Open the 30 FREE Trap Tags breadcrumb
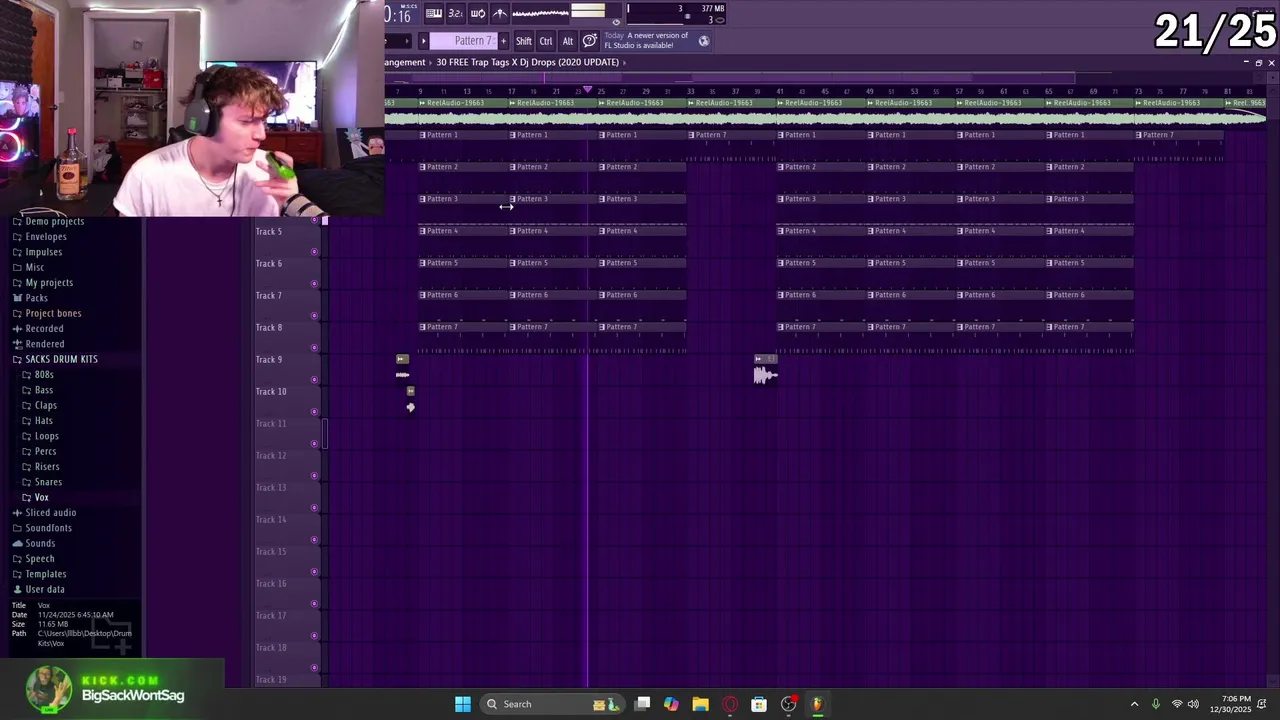The image size is (1280, 720). coord(527,62)
